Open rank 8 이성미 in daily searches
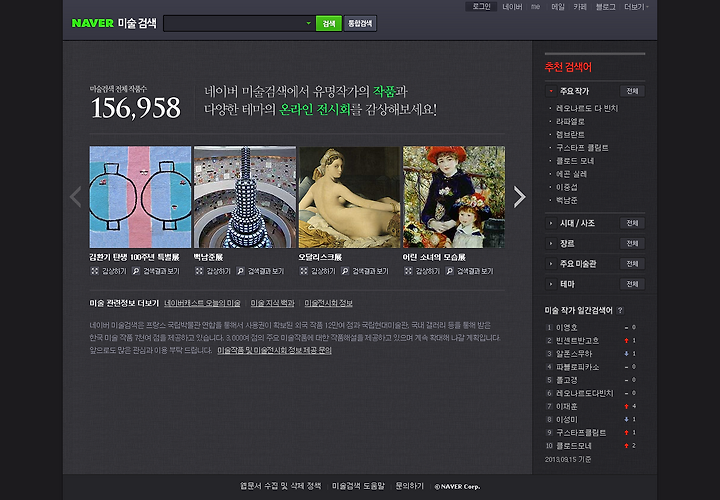The image size is (720, 500). pyautogui.click(x=567, y=420)
